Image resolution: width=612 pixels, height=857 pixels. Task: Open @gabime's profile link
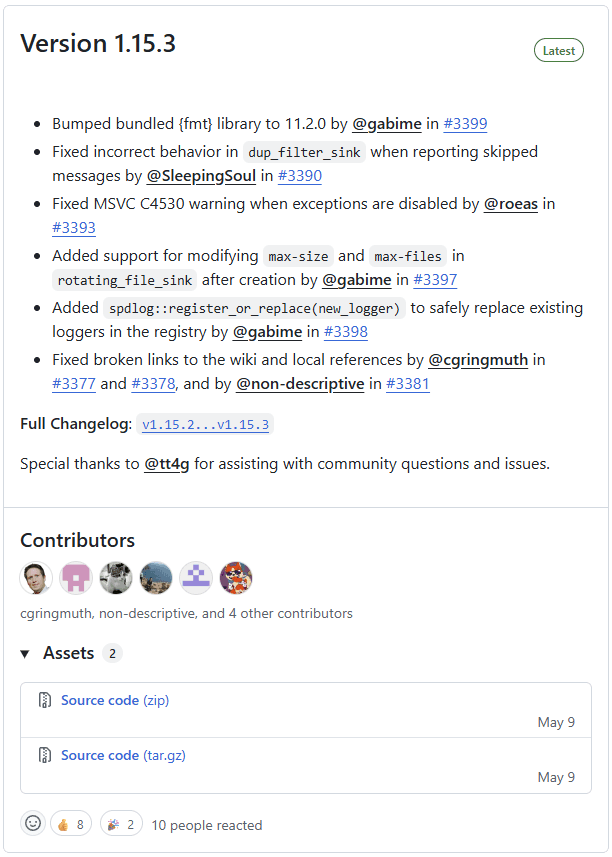[386, 124]
